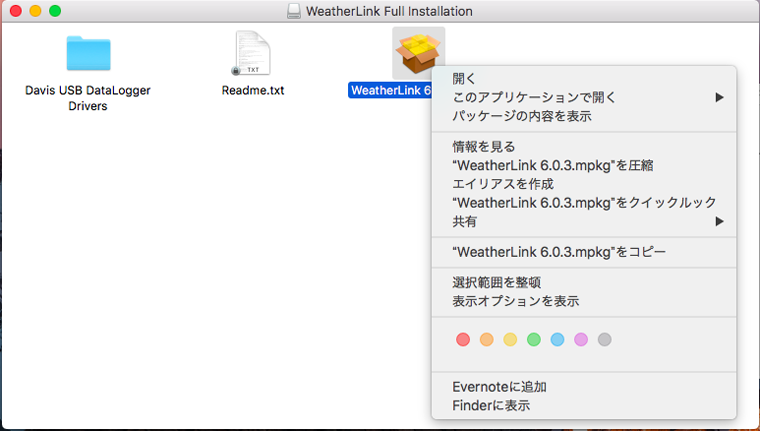Screen dimensions: 760x431
Task: Select the WeatherLink package installer icon
Action: [418, 53]
